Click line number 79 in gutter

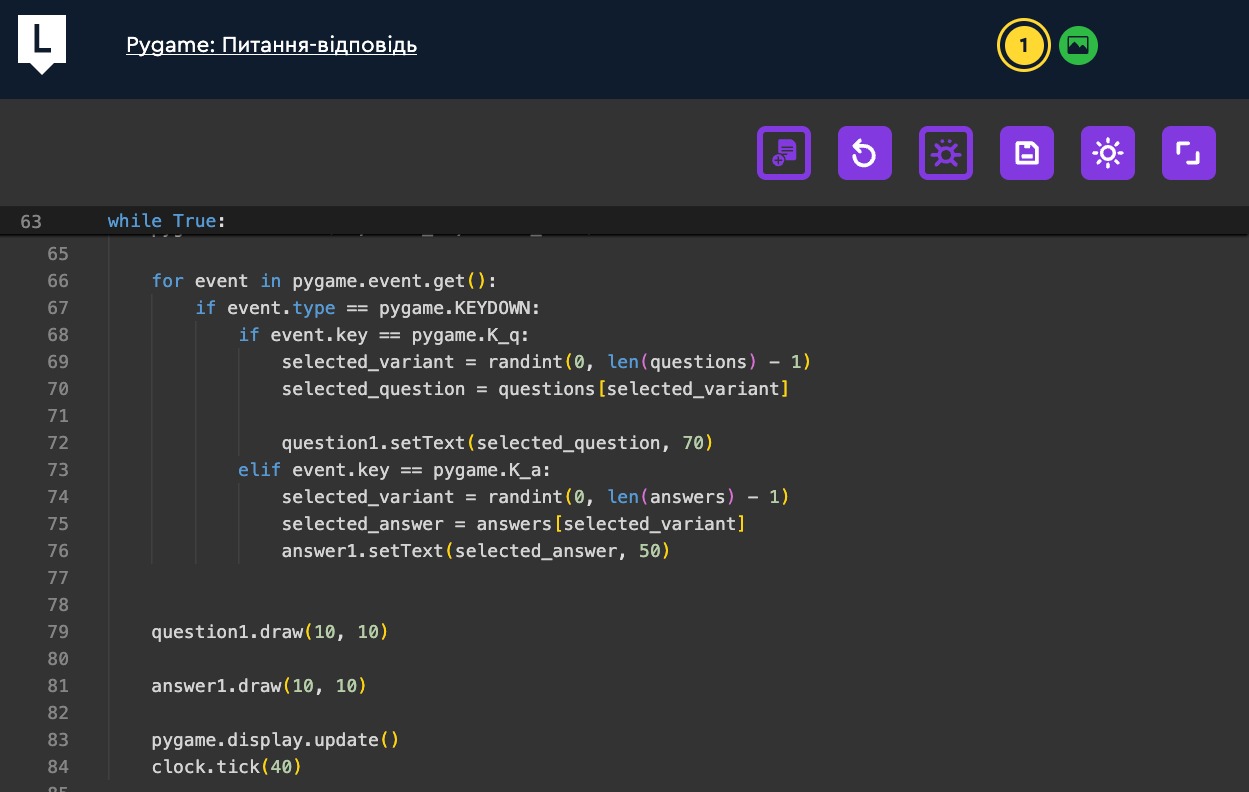[57, 632]
